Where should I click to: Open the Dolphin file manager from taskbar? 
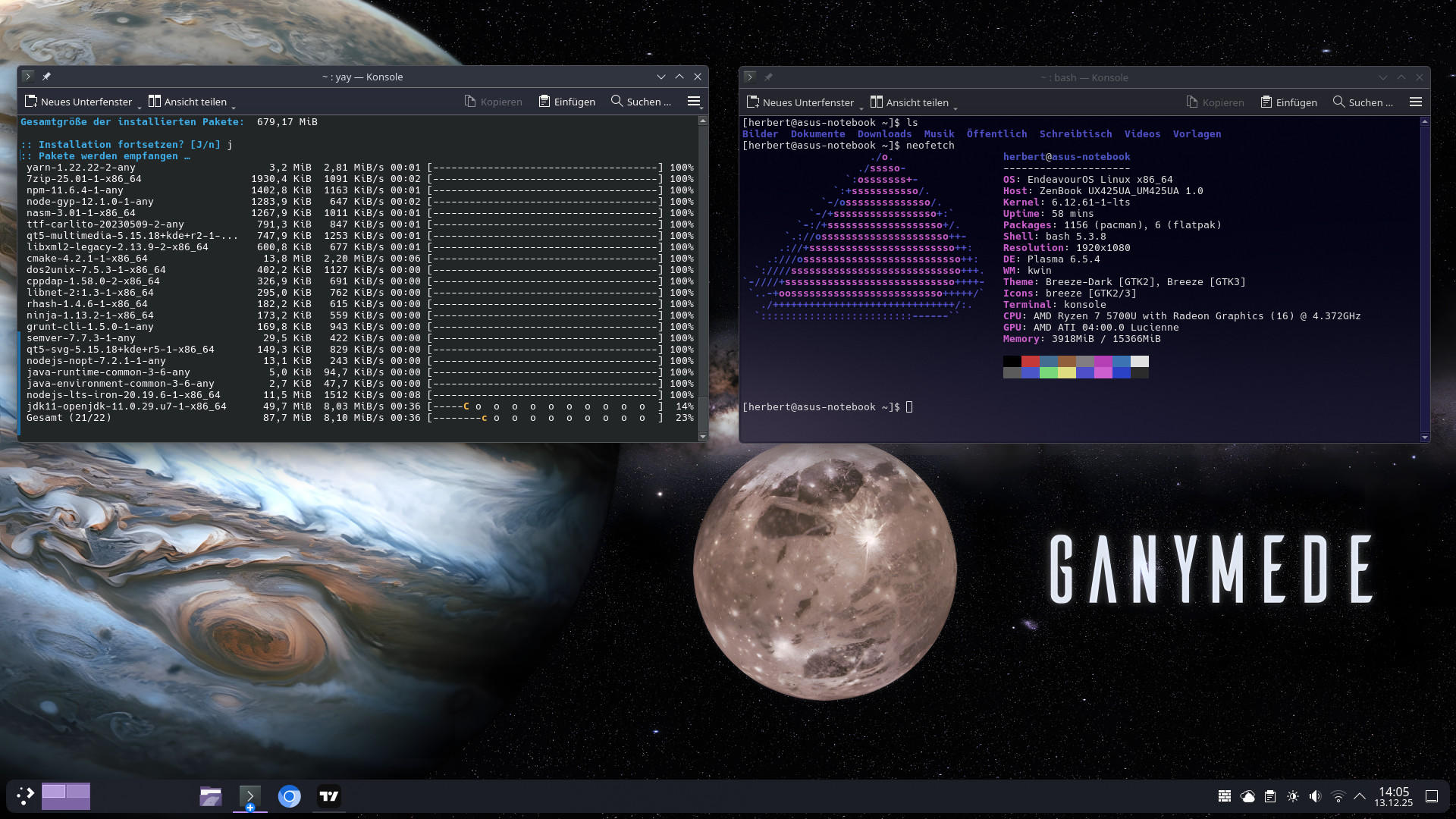[211, 796]
